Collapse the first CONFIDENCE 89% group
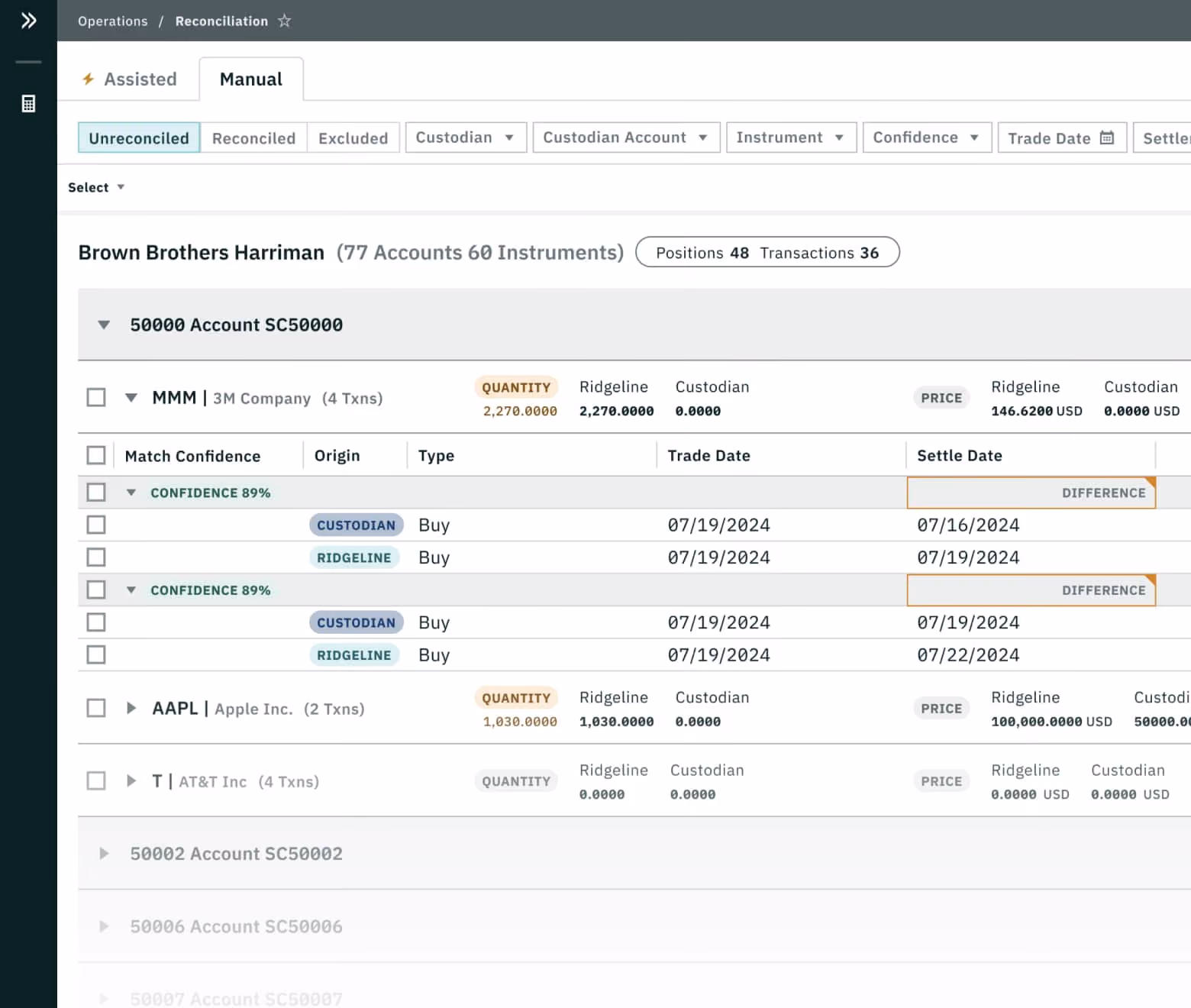1191x1008 pixels. point(131,493)
